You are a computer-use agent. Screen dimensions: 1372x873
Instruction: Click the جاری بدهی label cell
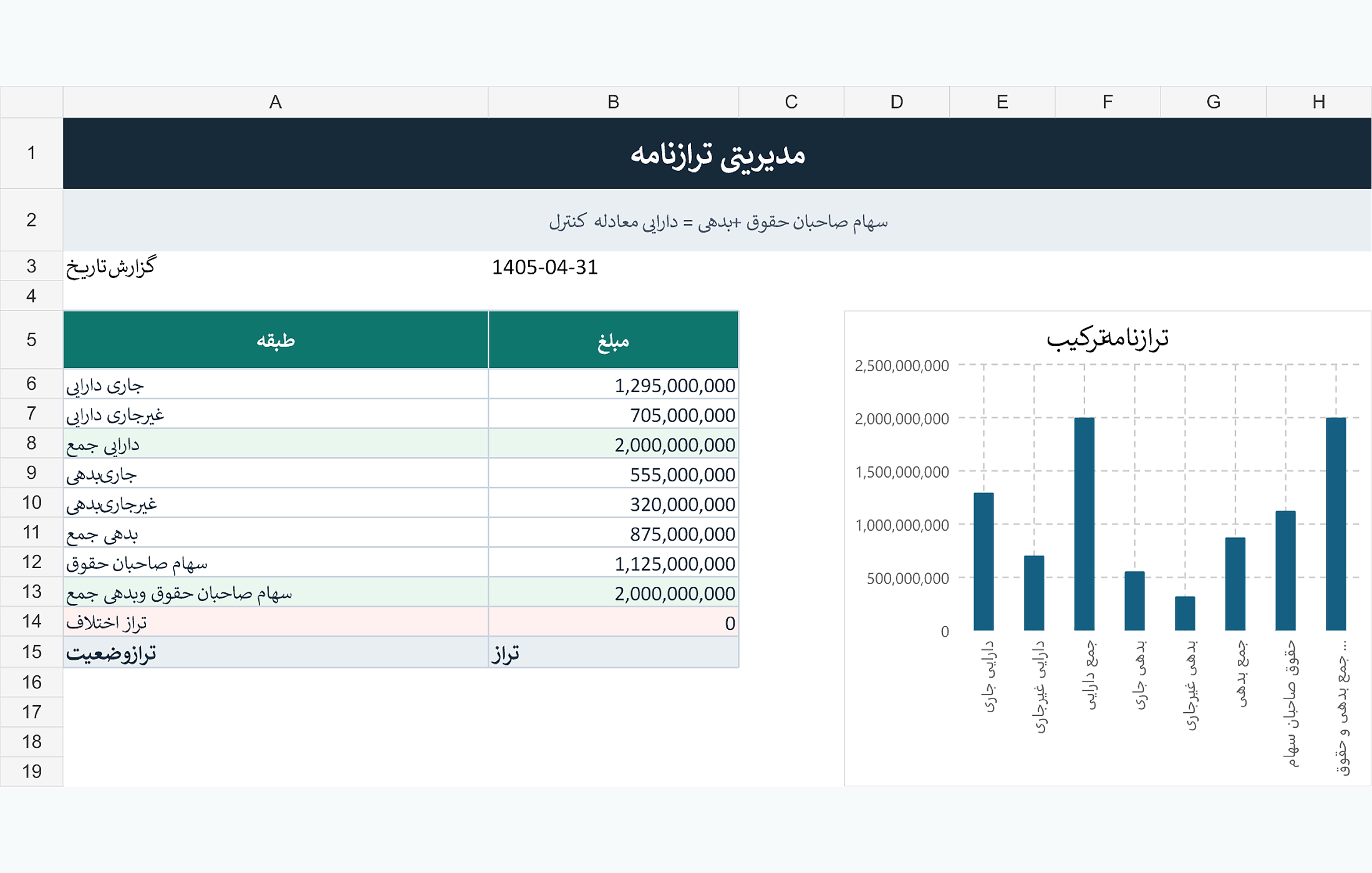pyautogui.click(x=275, y=473)
